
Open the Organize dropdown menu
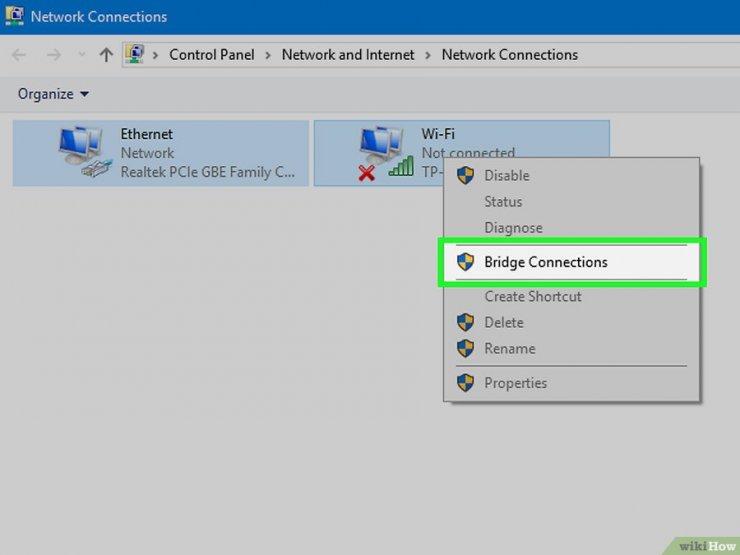[53, 94]
